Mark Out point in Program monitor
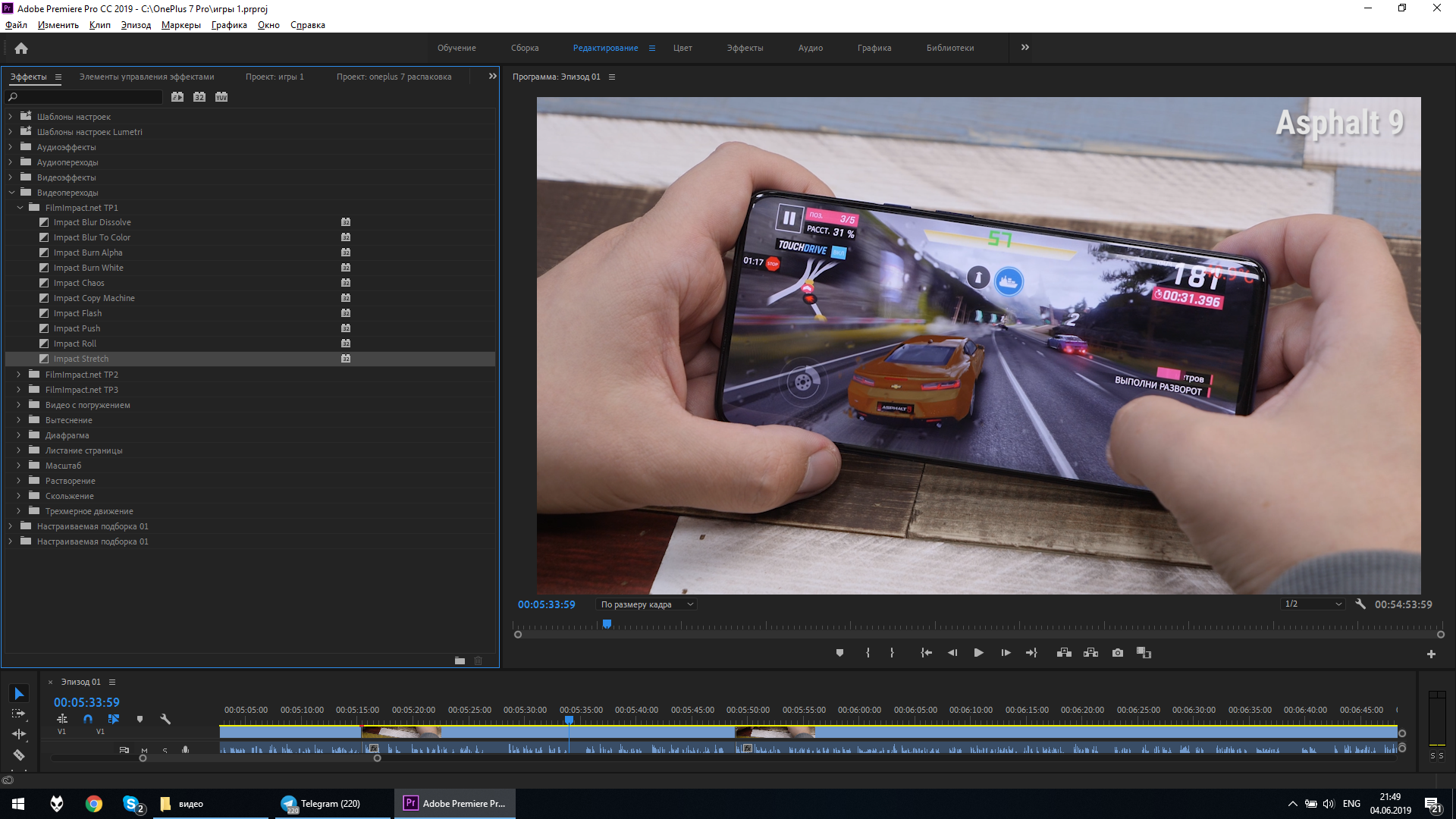 [x=892, y=653]
